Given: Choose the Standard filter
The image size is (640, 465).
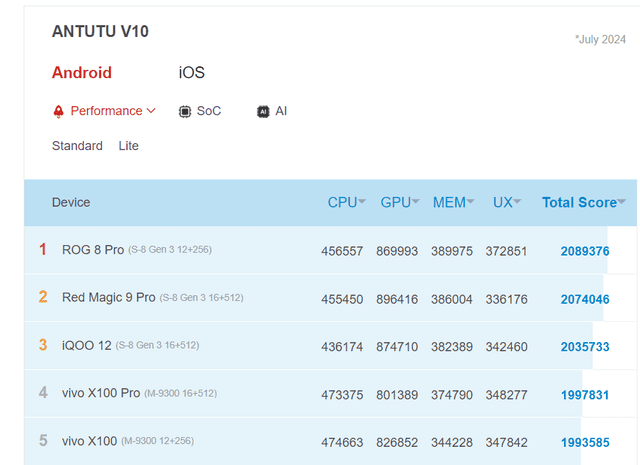Looking at the screenshot, I should (77, 146).
